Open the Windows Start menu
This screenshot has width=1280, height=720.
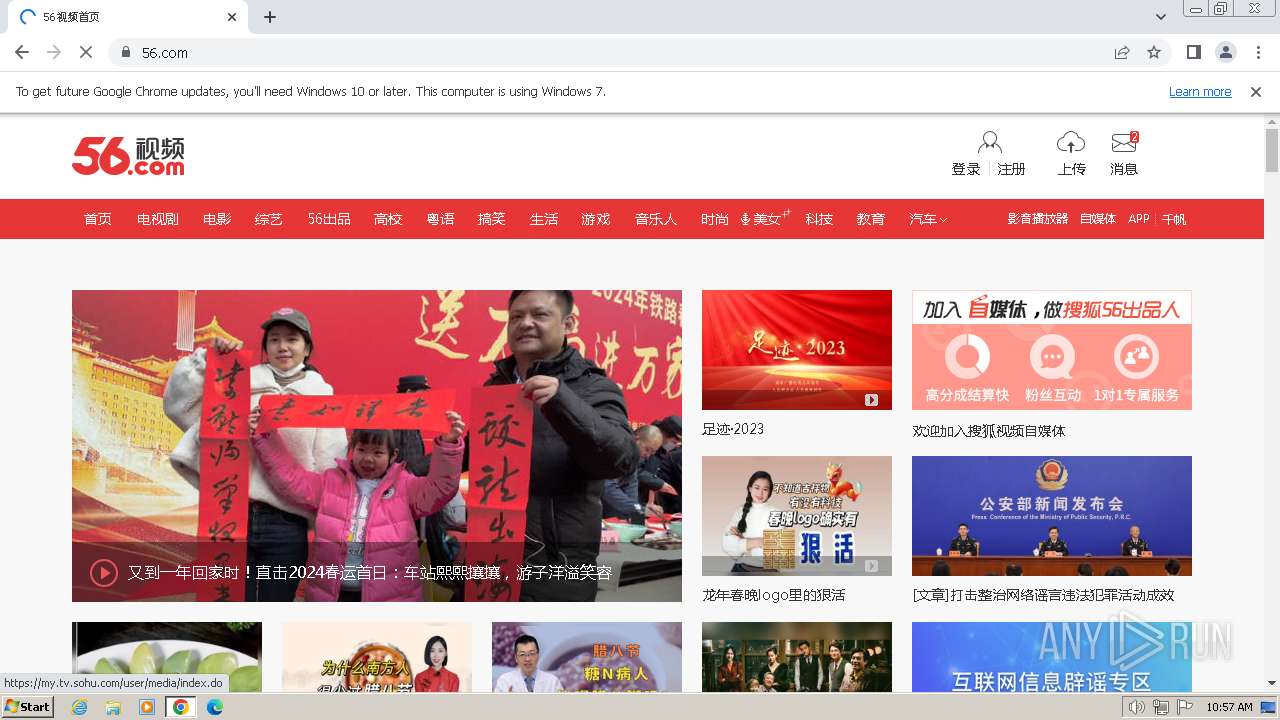click(28, 707)
